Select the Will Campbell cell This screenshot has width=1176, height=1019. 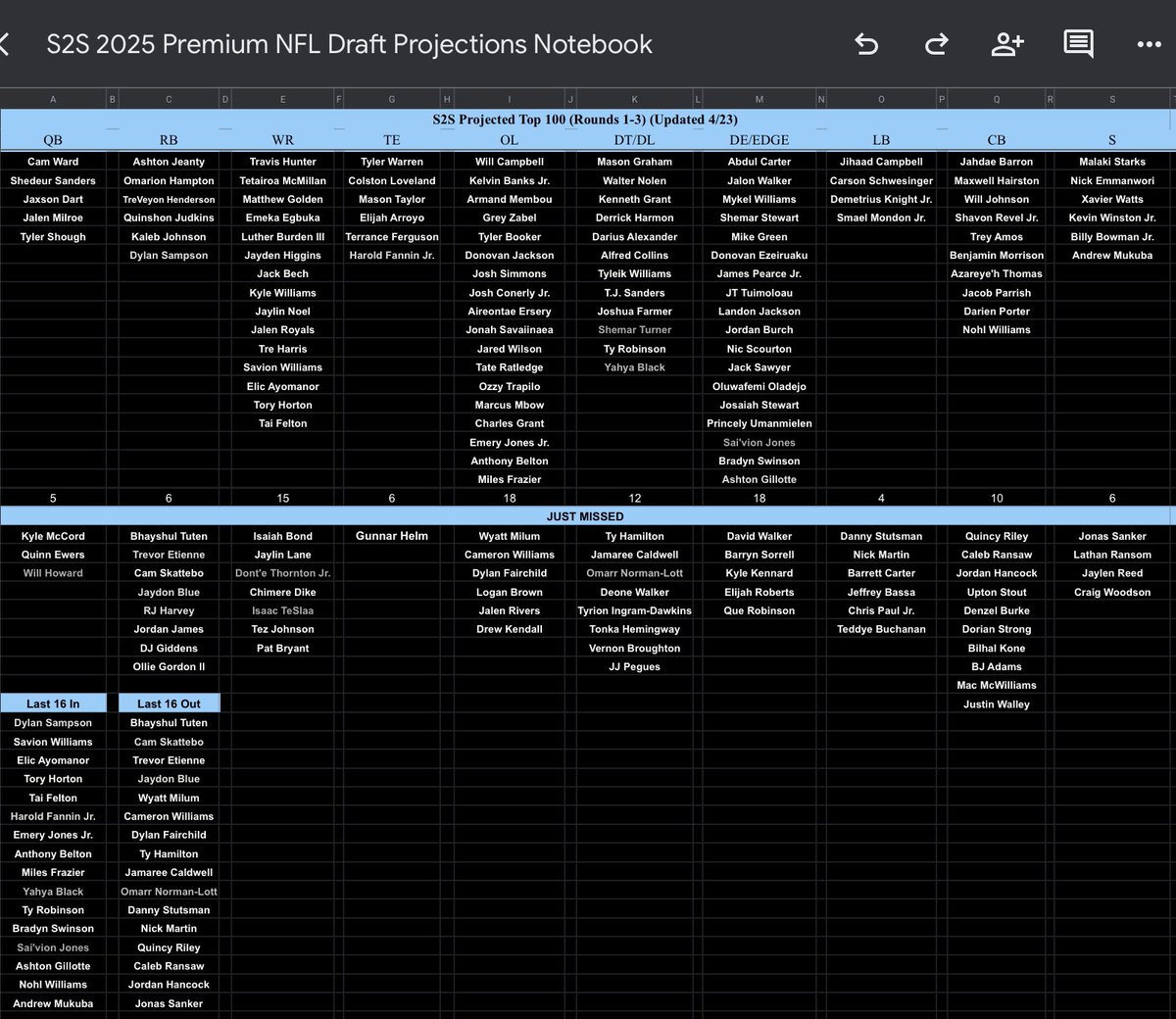(x=510, y=162)
